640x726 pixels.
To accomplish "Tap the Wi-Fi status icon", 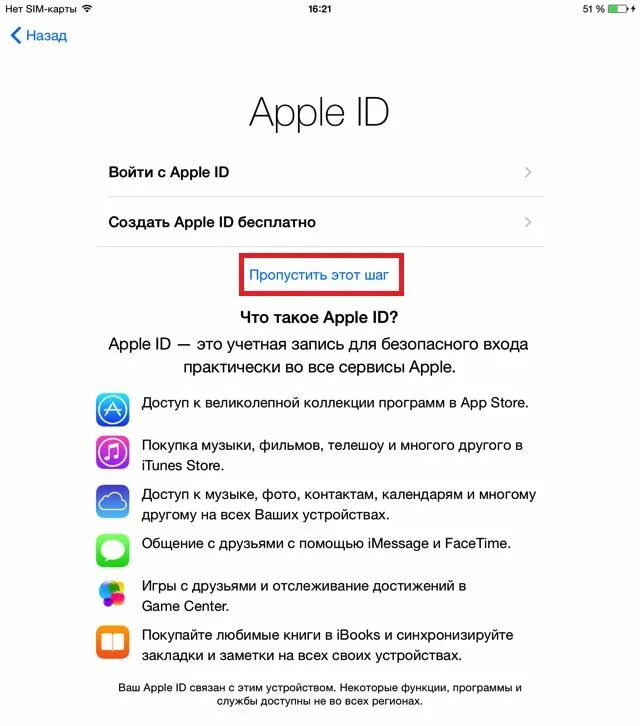I will coord(87,8).
